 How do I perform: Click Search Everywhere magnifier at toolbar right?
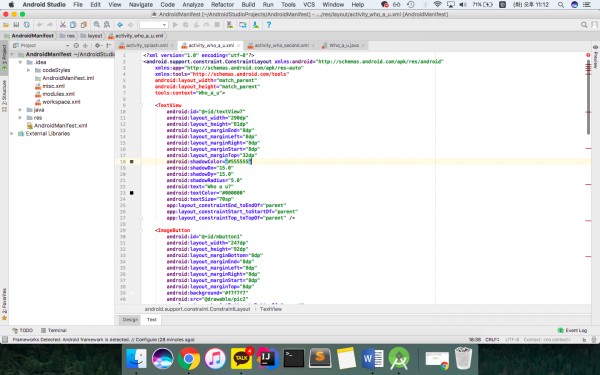584,25
